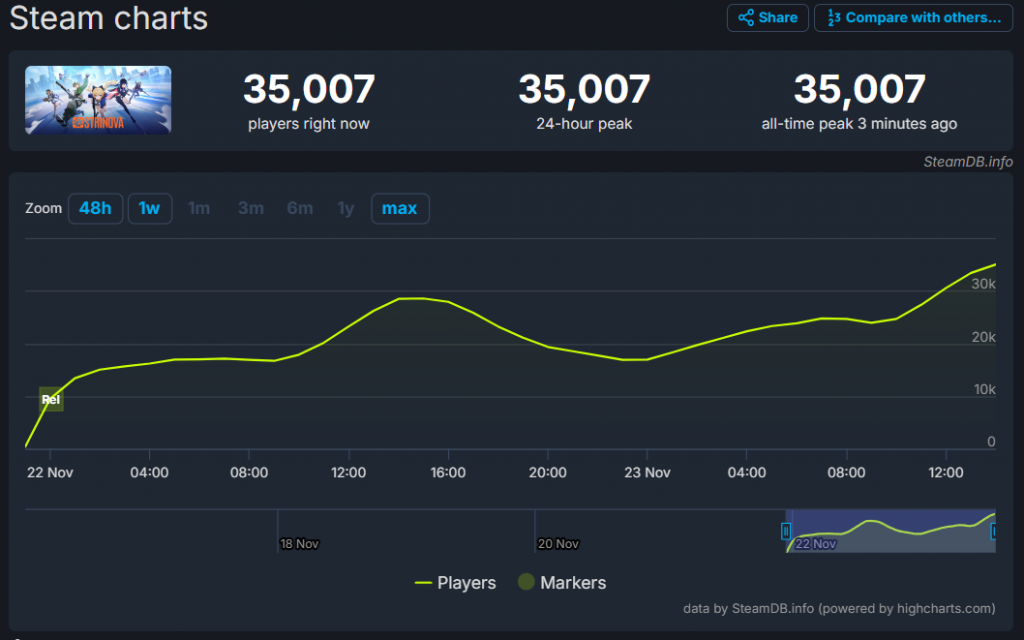Click the data by SteamDB.info attribution
Image resolution: width=1024 pixels, height=640 pixels.
coord(839,609)
